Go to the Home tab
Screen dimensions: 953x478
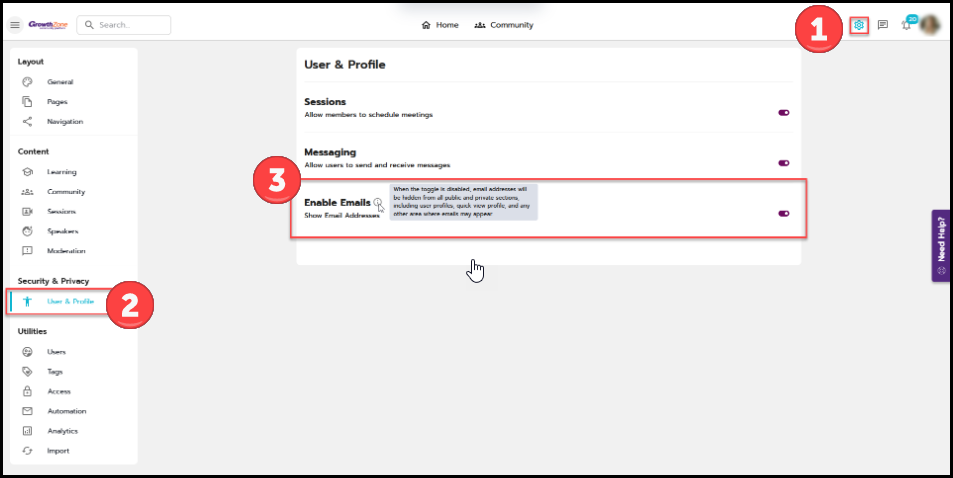(x=440, y=25)
